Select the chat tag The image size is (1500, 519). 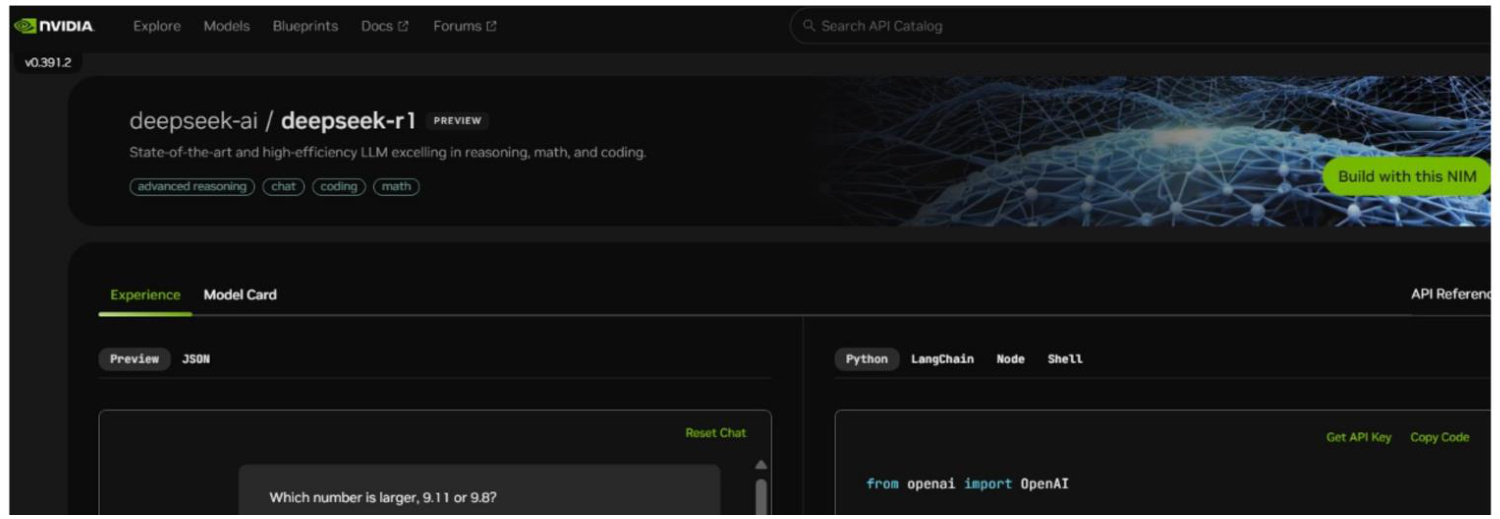[284, 187]
